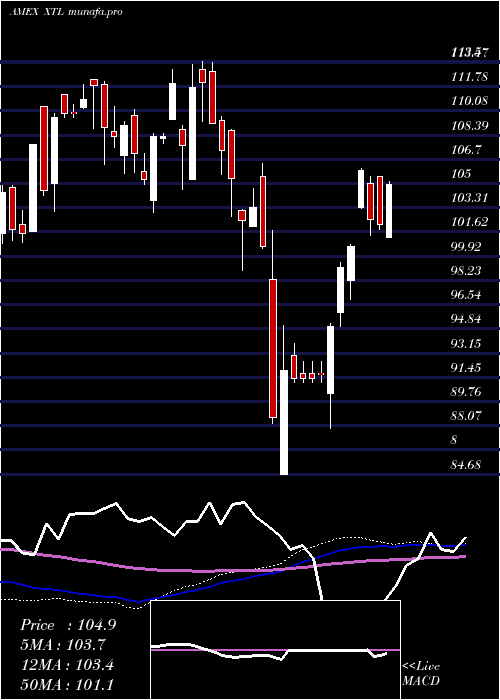Screen dimensions: 500x700
Task: Click the <<Live MACD label
Action: (x=421, y=674)
